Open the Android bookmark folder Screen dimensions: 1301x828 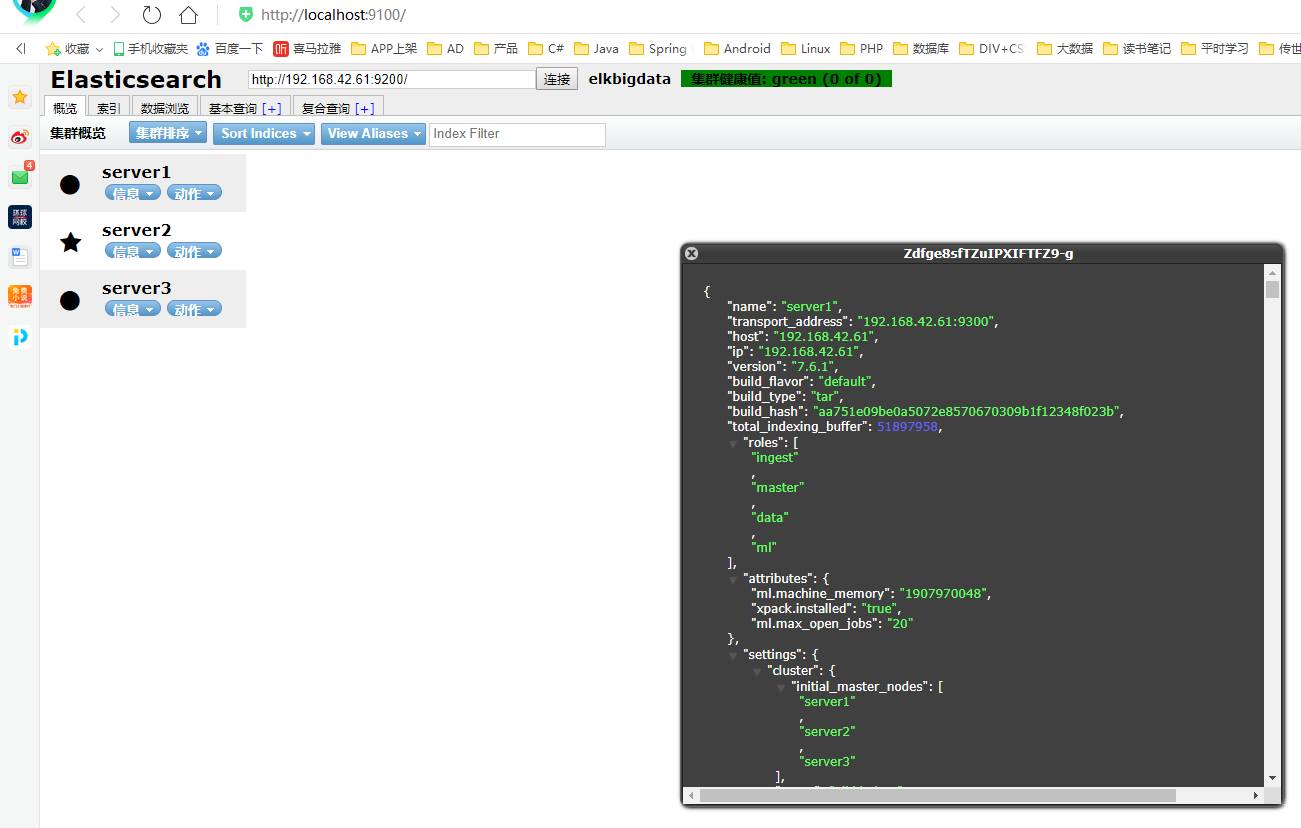pos(738,48)
